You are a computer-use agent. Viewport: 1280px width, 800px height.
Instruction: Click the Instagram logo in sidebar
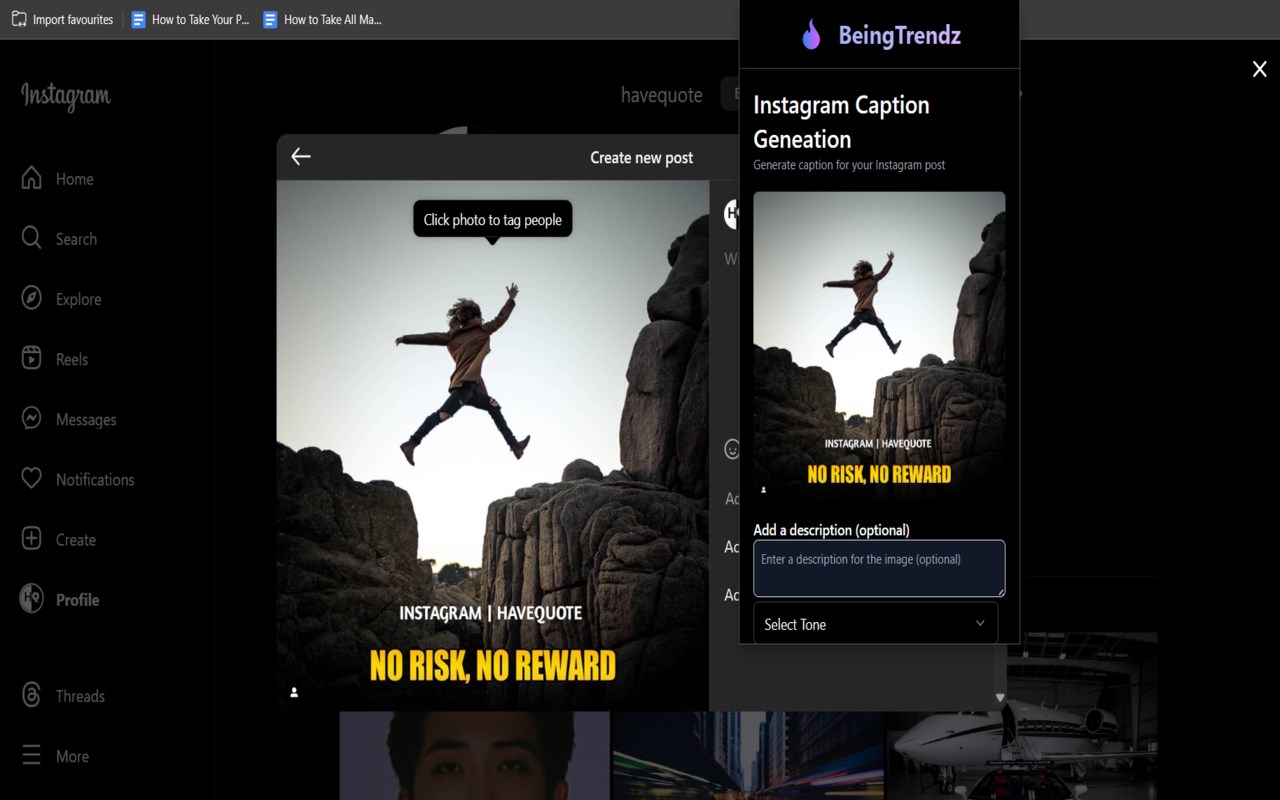(x=66, y=96)
